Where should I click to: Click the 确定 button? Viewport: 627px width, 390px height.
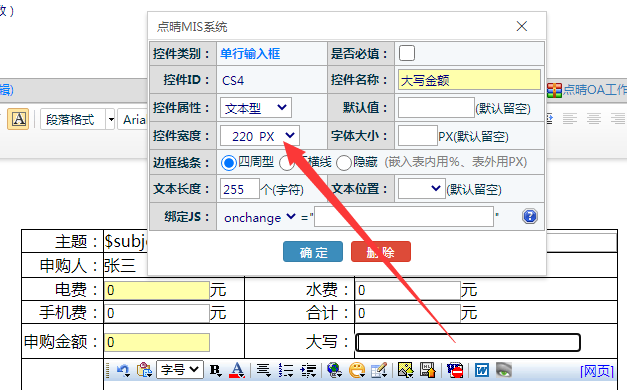click(x=313, y=252)
